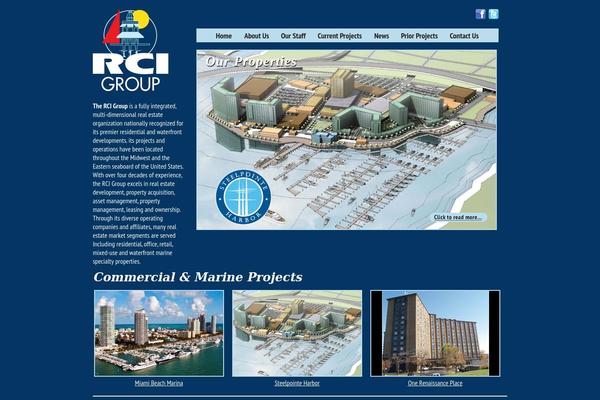Open the About Us page
The width and height of the screenshot is (600, 400).
pos(256,36)
